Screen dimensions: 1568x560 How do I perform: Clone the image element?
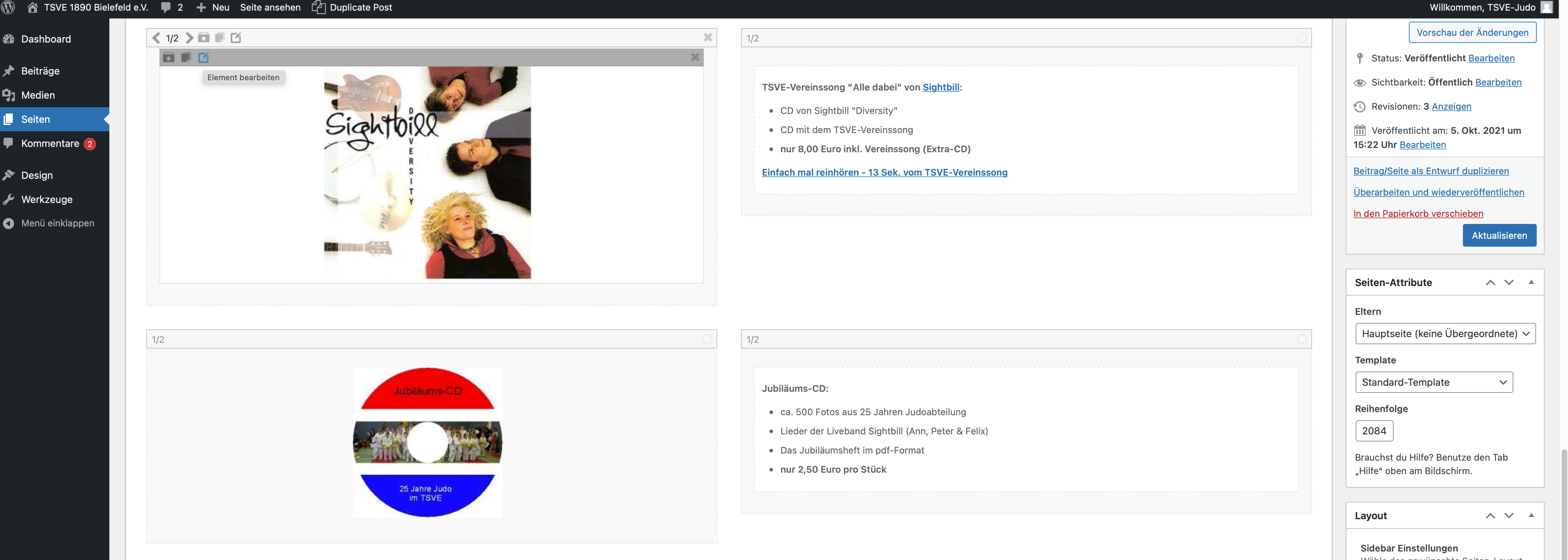click(186, 57)
